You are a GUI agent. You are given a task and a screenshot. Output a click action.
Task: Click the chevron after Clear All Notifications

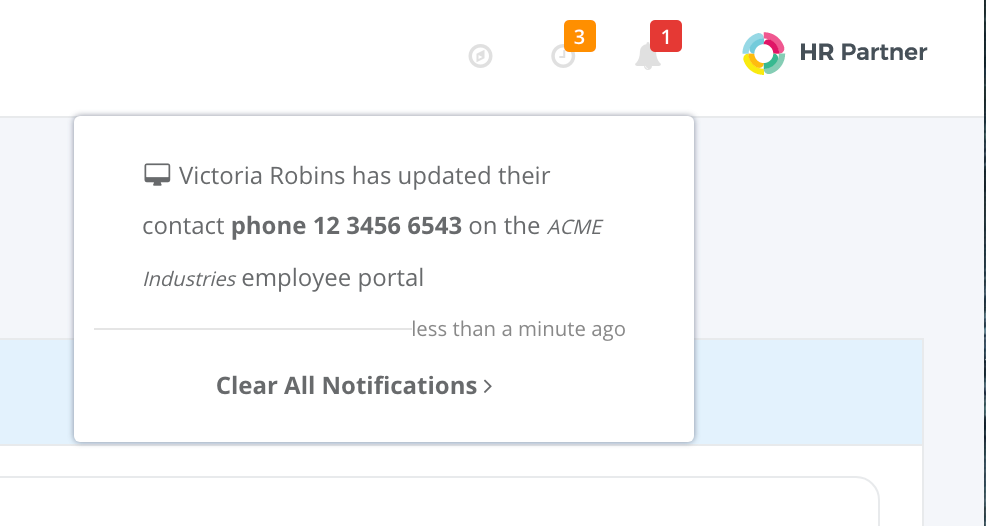pos(488,386)
